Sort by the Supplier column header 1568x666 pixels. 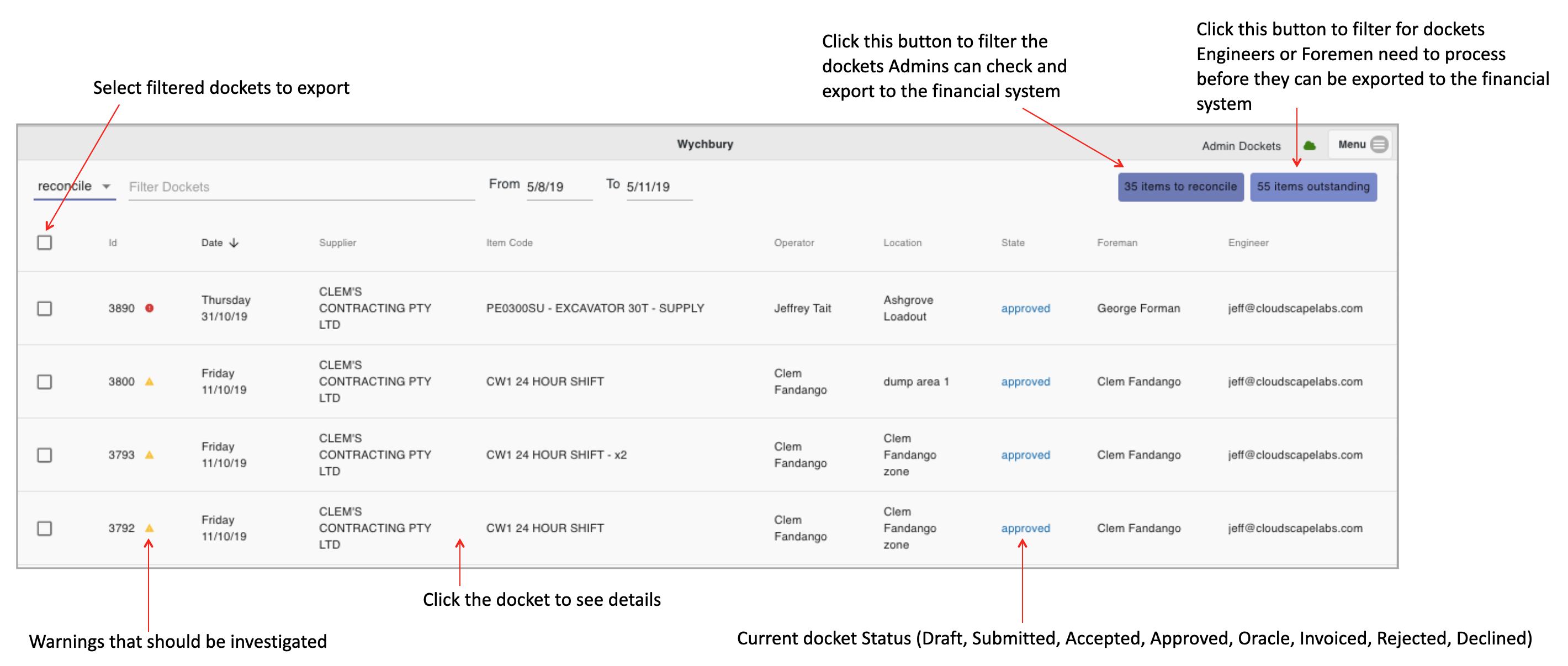[337, 242]
